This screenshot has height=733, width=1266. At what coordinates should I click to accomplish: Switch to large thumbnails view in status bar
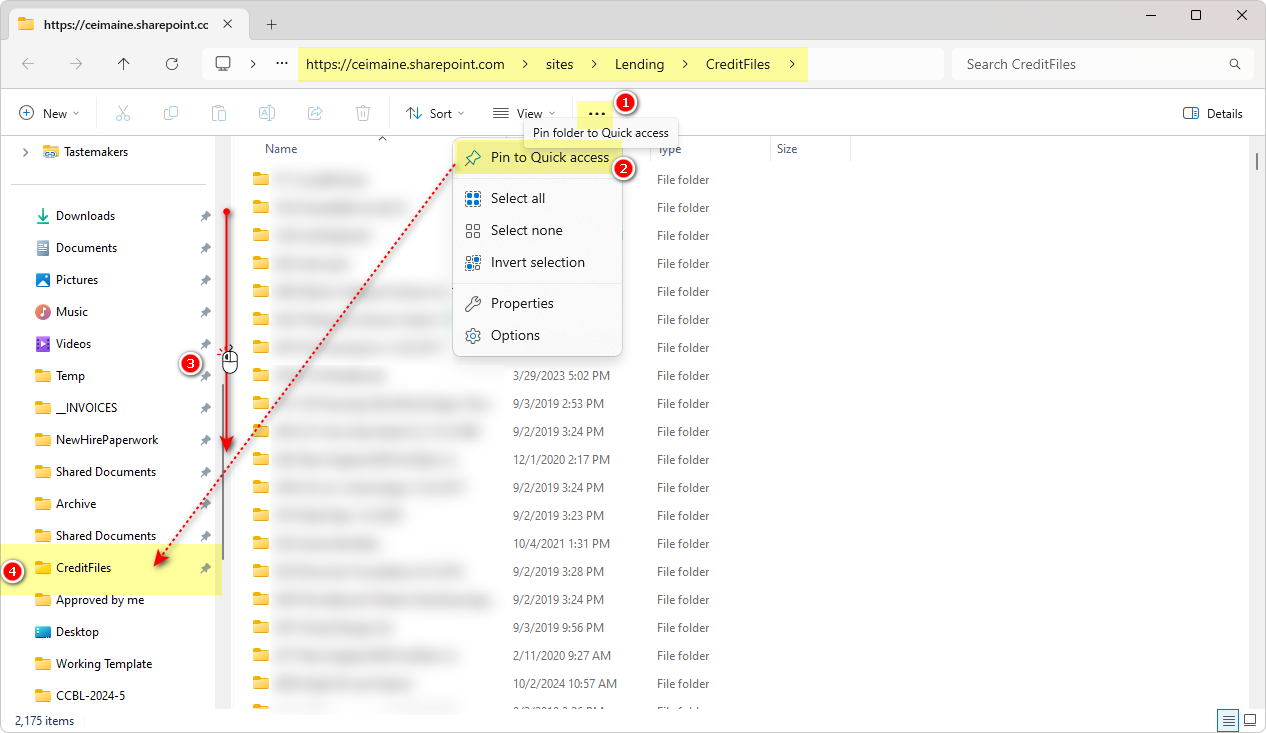click(x=1250, y=720)
